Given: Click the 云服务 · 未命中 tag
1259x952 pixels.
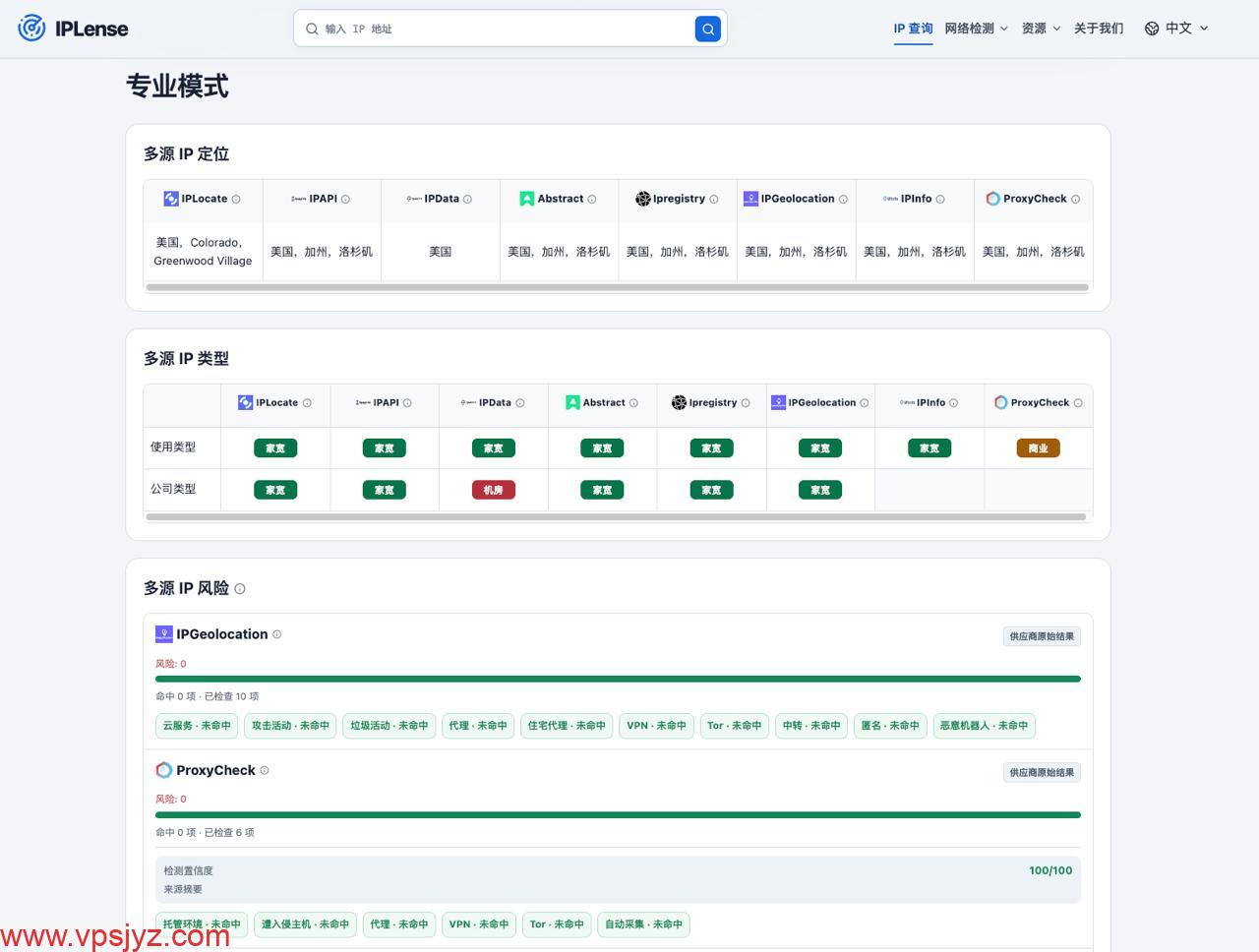Looking at the screenshot, I should click(197, 726).
